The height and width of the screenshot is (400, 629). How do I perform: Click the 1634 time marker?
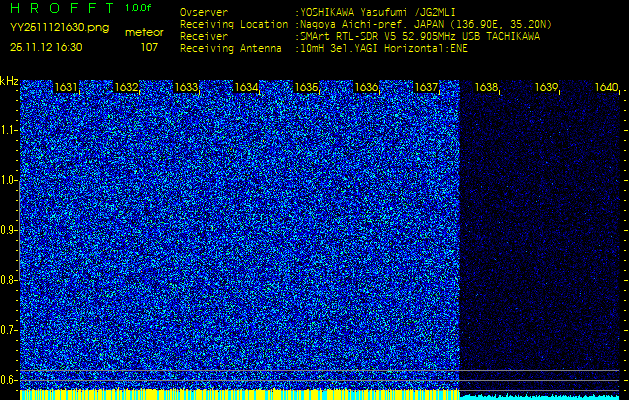(x=246, y=87)
